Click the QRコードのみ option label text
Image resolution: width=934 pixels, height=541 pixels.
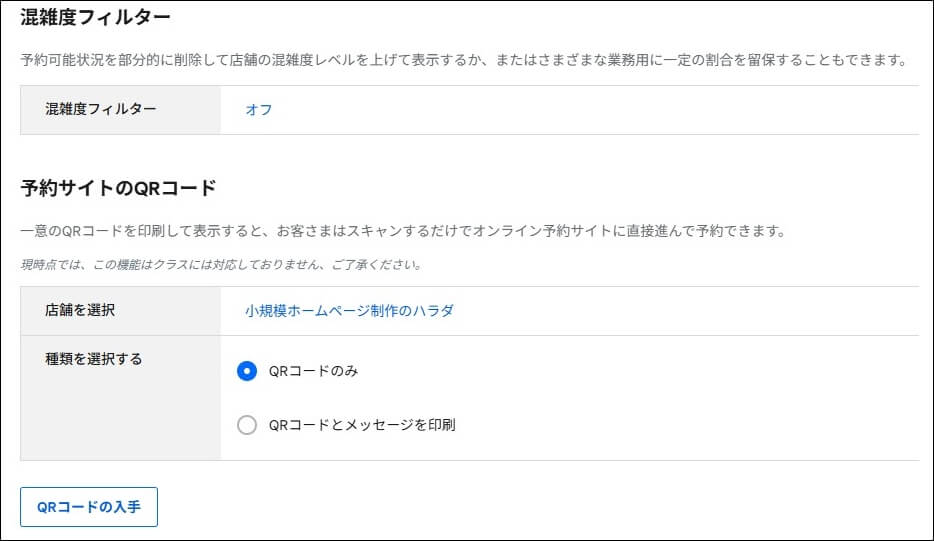point(313,371)
